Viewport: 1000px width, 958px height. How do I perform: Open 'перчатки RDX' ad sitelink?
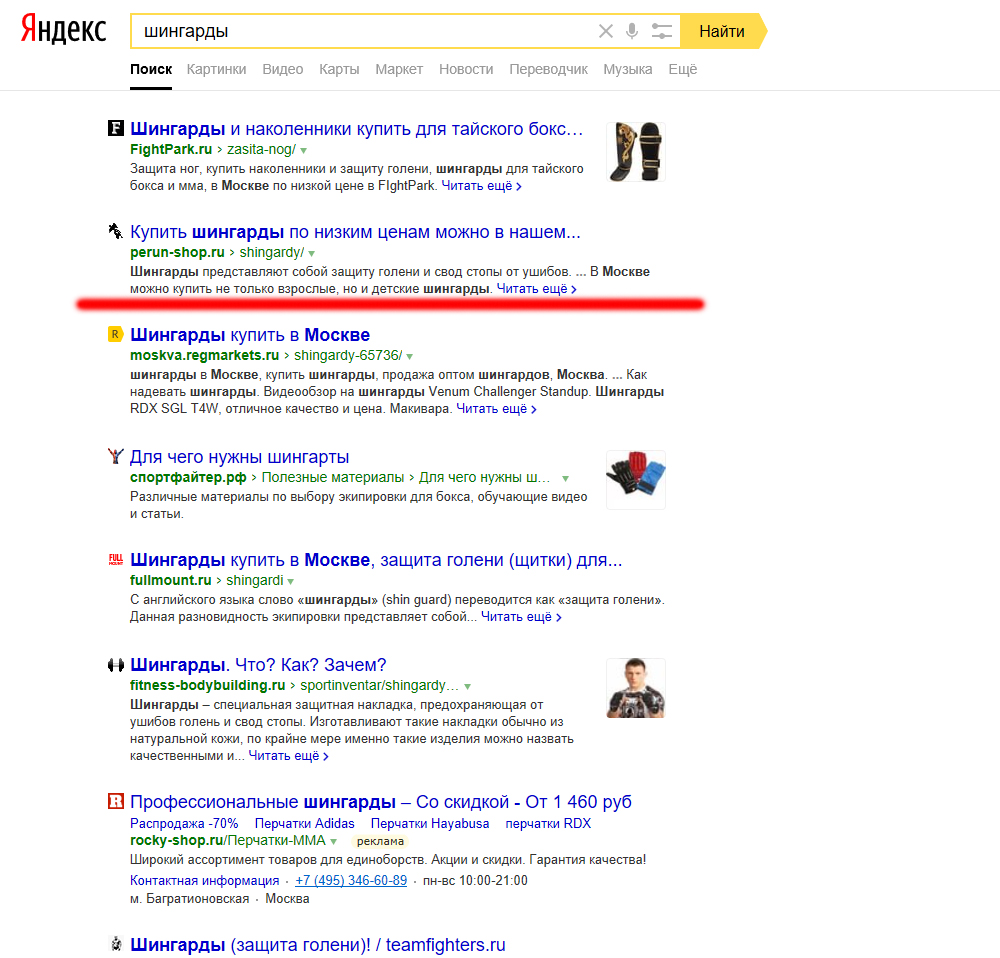click(x=548, y=823)
